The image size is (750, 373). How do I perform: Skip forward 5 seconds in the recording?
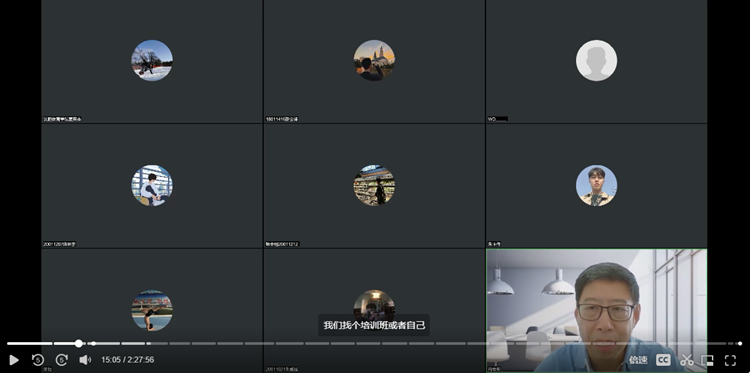tap(62, 360)
